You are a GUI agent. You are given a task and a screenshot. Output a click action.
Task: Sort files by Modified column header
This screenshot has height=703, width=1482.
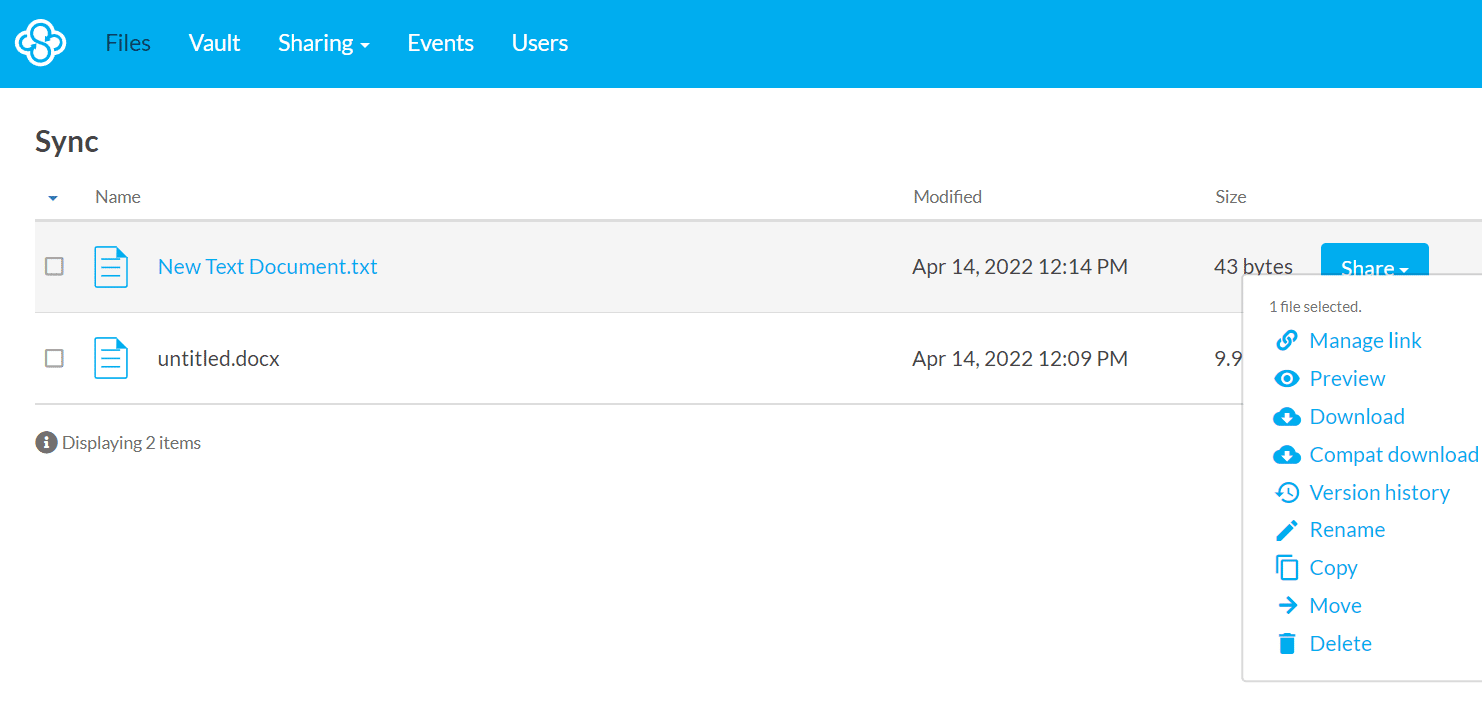[x=947, y=197]
